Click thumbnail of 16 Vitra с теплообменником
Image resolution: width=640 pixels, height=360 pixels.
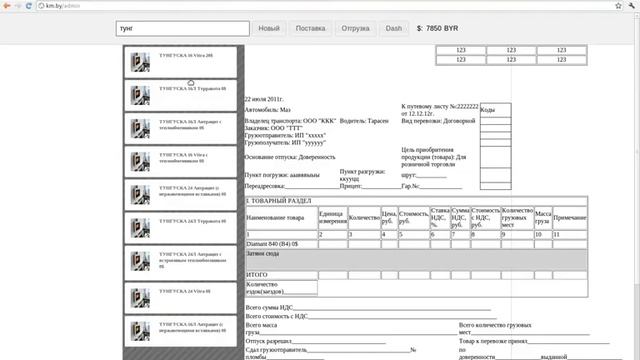point(140,162)
